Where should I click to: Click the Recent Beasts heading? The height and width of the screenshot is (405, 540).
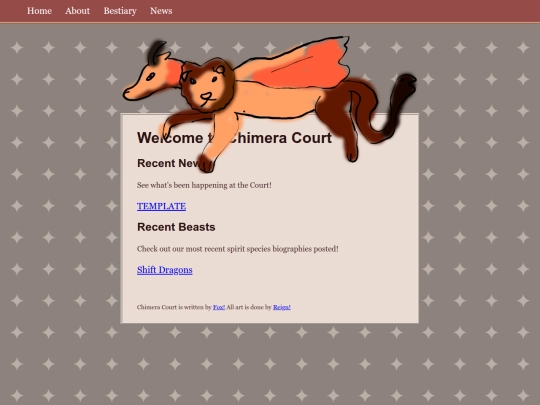pyautogui.click(x=176, y=227)
